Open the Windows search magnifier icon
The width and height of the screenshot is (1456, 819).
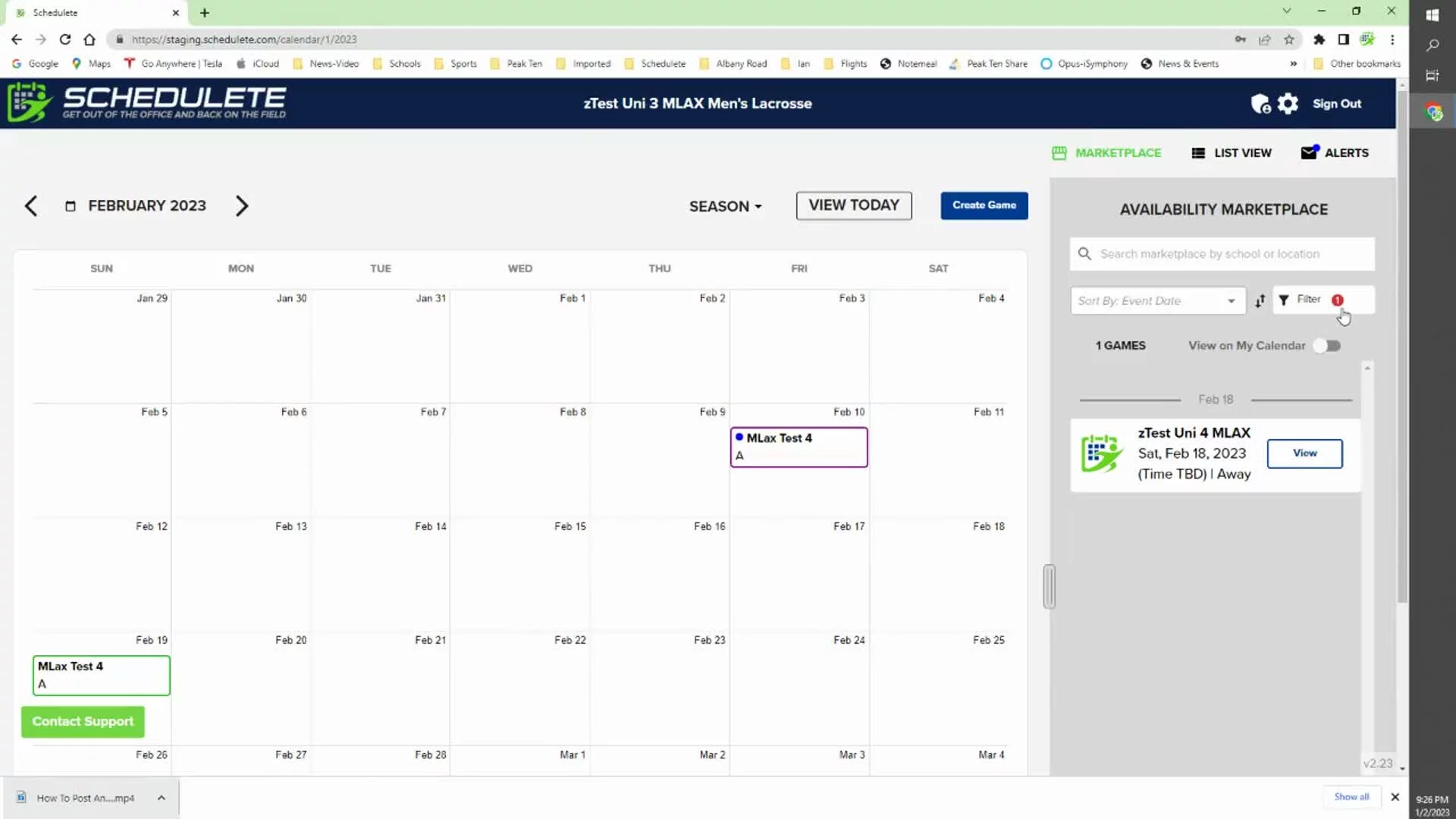coord(1432,45)
